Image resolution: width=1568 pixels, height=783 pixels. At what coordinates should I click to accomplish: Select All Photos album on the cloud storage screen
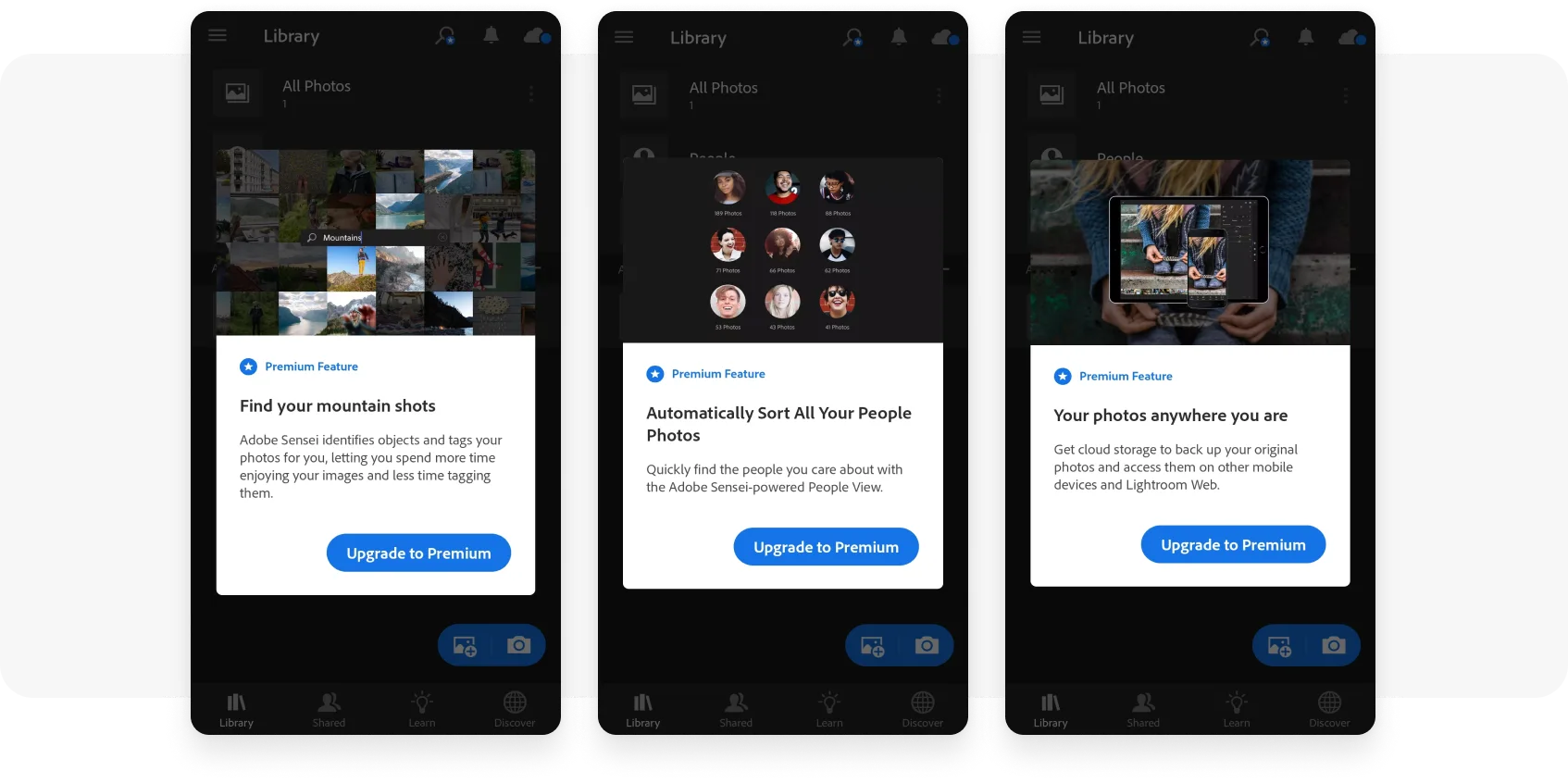click(1130, 93)
